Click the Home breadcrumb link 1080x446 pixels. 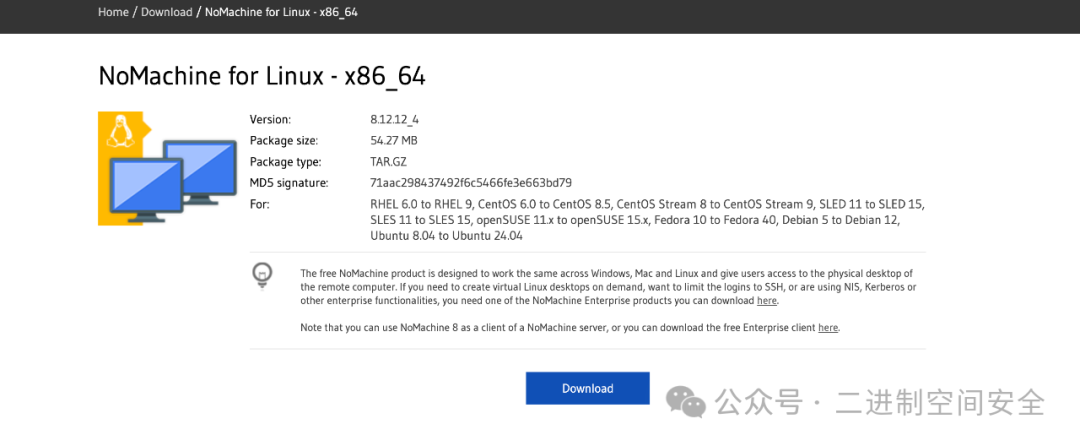[x=113, y=12]
